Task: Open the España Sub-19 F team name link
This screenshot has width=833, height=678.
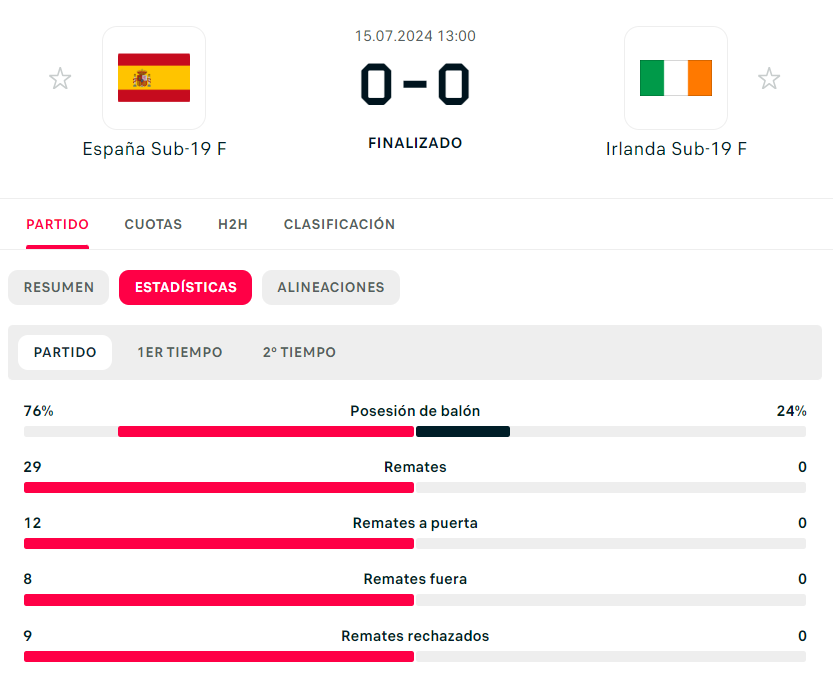Action: [154, 149]
